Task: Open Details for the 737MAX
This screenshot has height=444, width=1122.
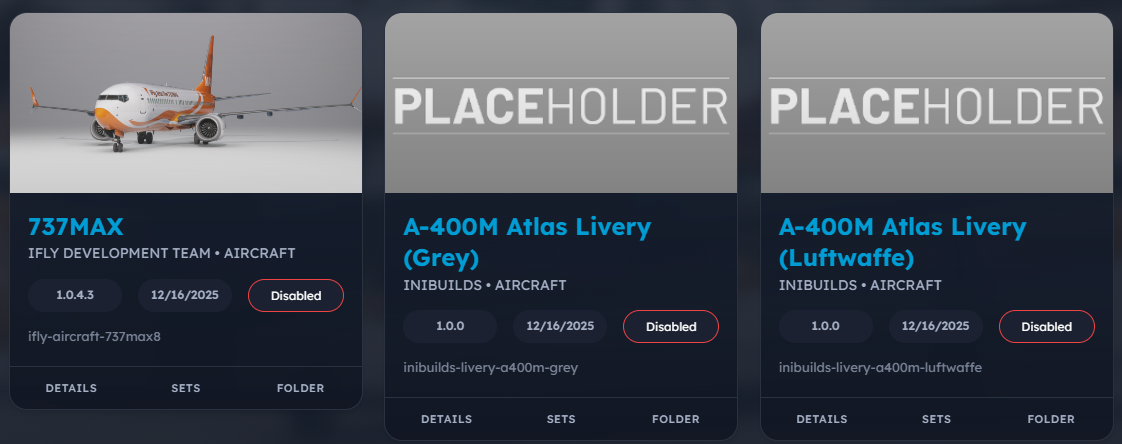Action: [x=70, y=388]
